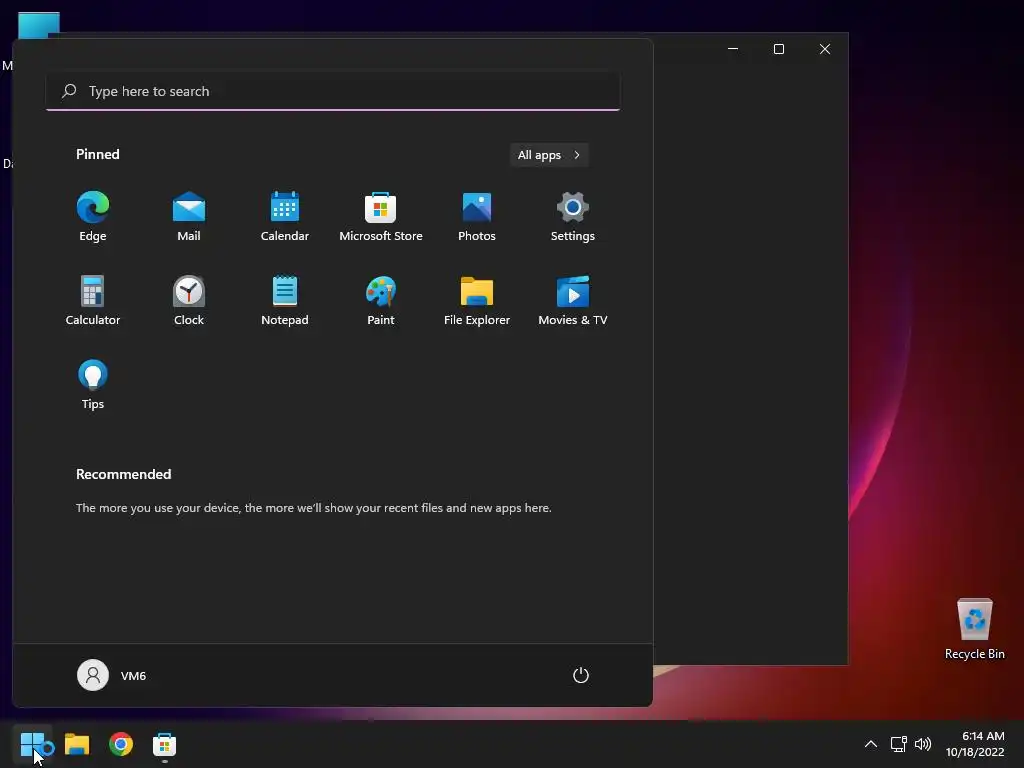Click the Type here to search box

pos(333,91)
